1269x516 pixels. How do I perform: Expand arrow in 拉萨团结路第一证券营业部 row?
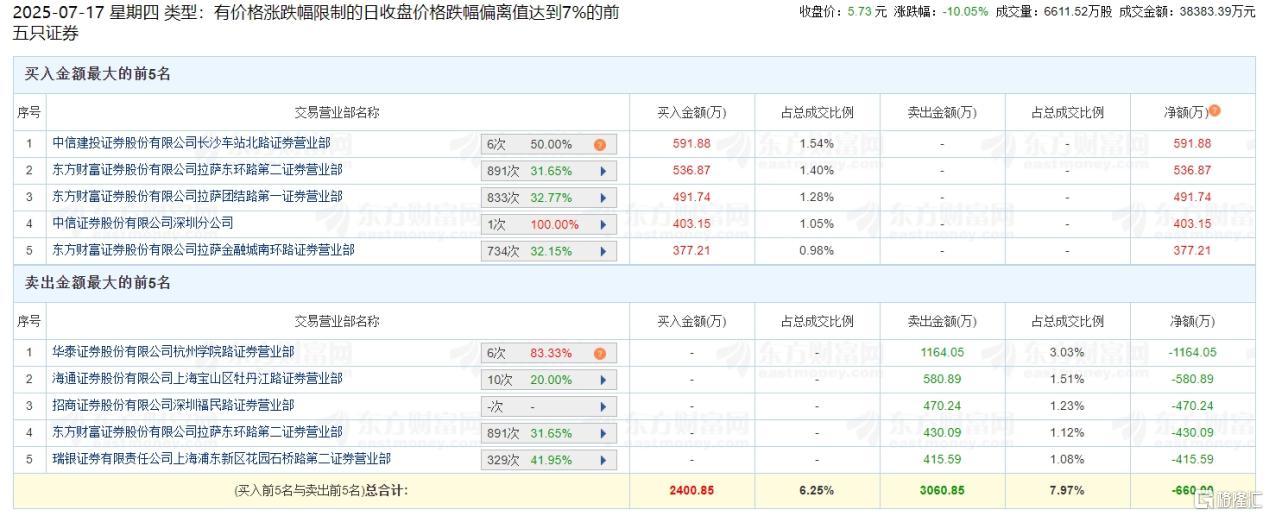pyautogui.click(x=603, y=197)
